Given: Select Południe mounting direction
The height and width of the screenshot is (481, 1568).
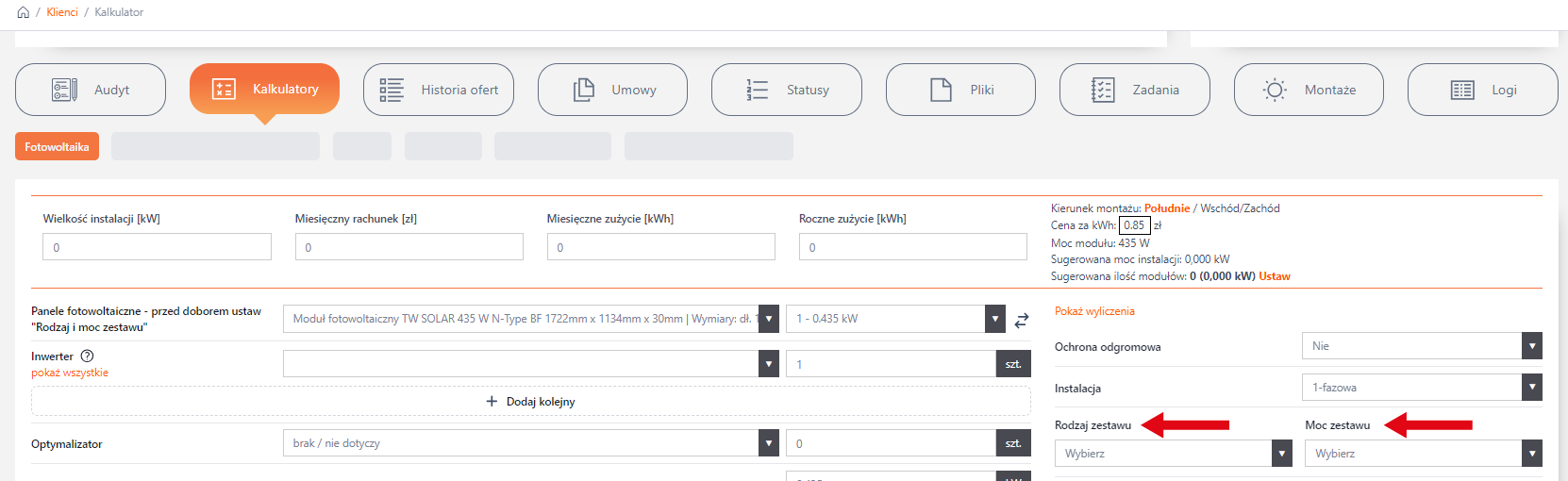Looking at the screenshot, I should (1166, 208).
